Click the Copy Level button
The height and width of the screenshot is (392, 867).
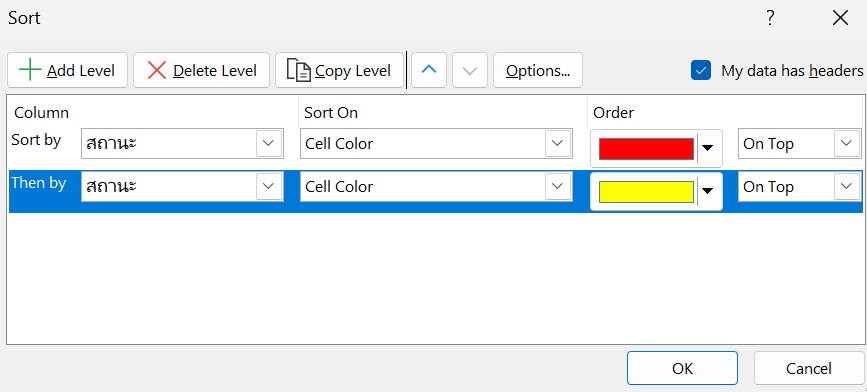point(340,70)
